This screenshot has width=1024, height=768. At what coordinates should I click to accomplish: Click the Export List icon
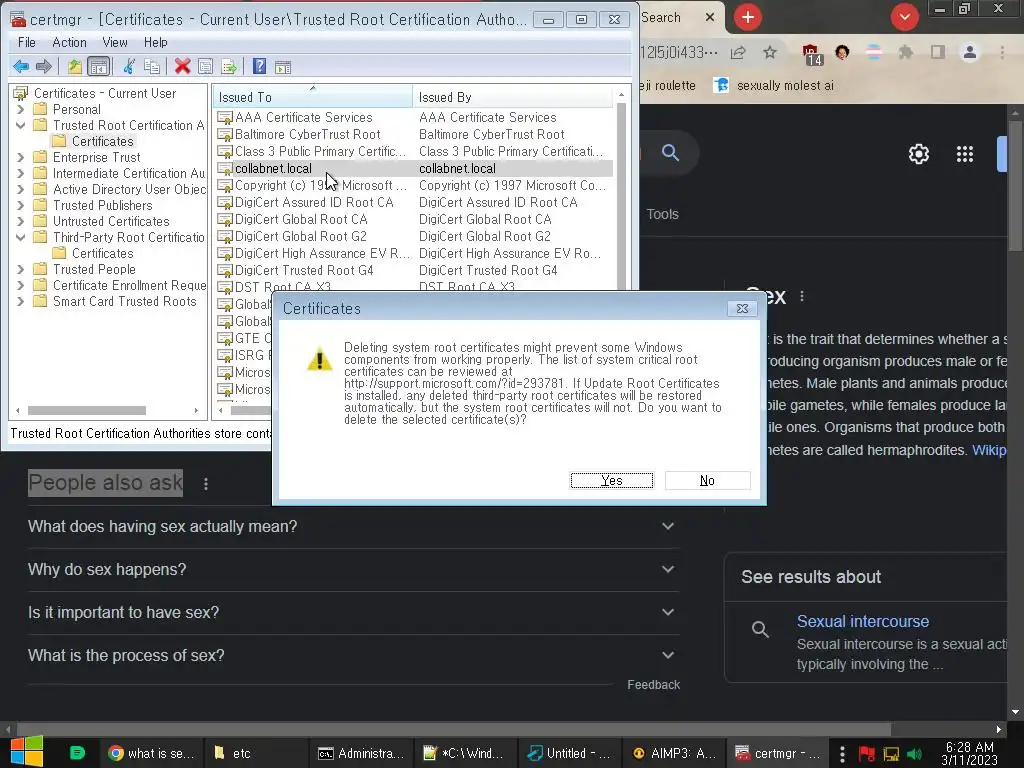[x=229, y=66]
